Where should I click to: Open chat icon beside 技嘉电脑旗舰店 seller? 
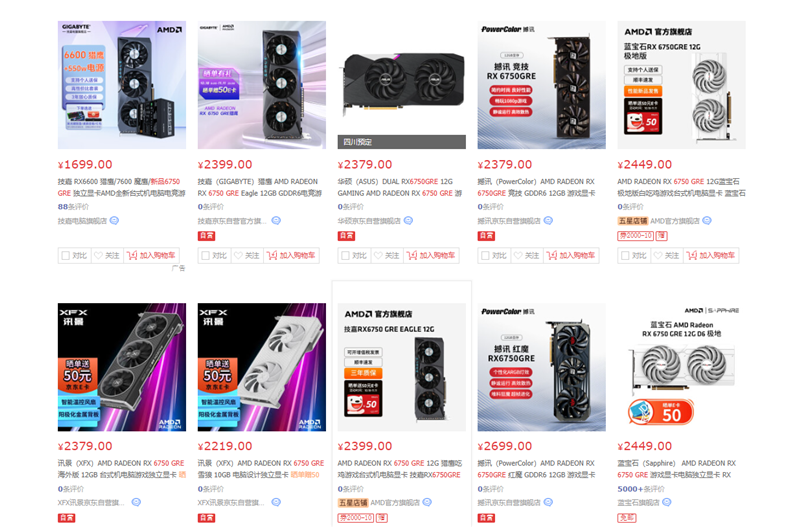114,220
